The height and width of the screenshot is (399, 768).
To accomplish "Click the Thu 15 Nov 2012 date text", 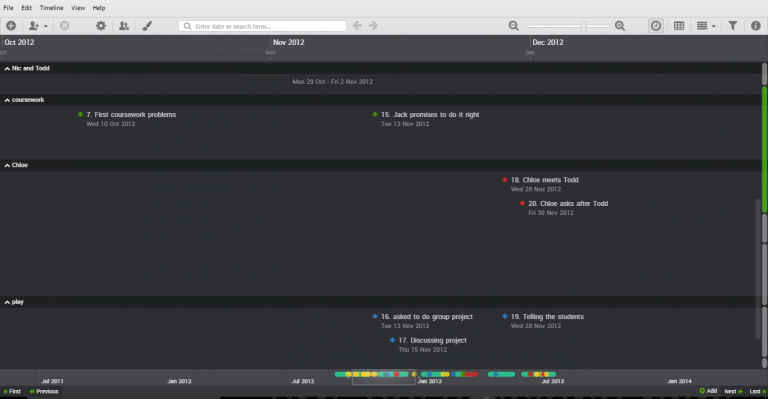I will point(423,350).
